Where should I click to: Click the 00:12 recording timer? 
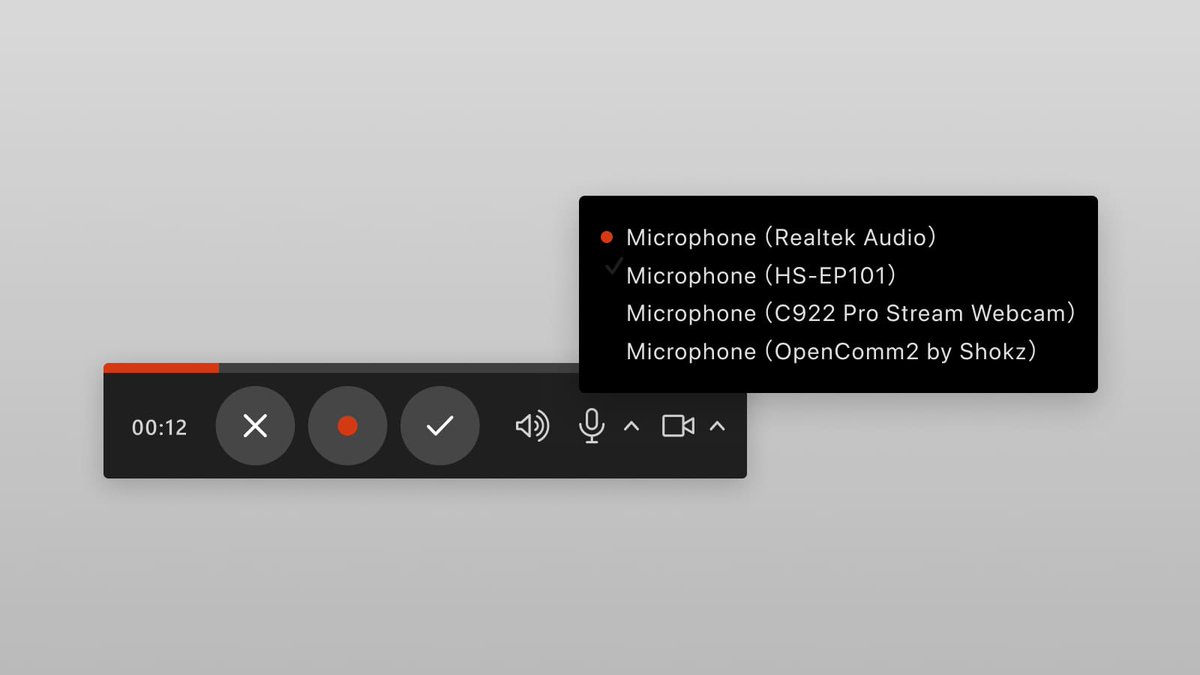pos(159,427)
